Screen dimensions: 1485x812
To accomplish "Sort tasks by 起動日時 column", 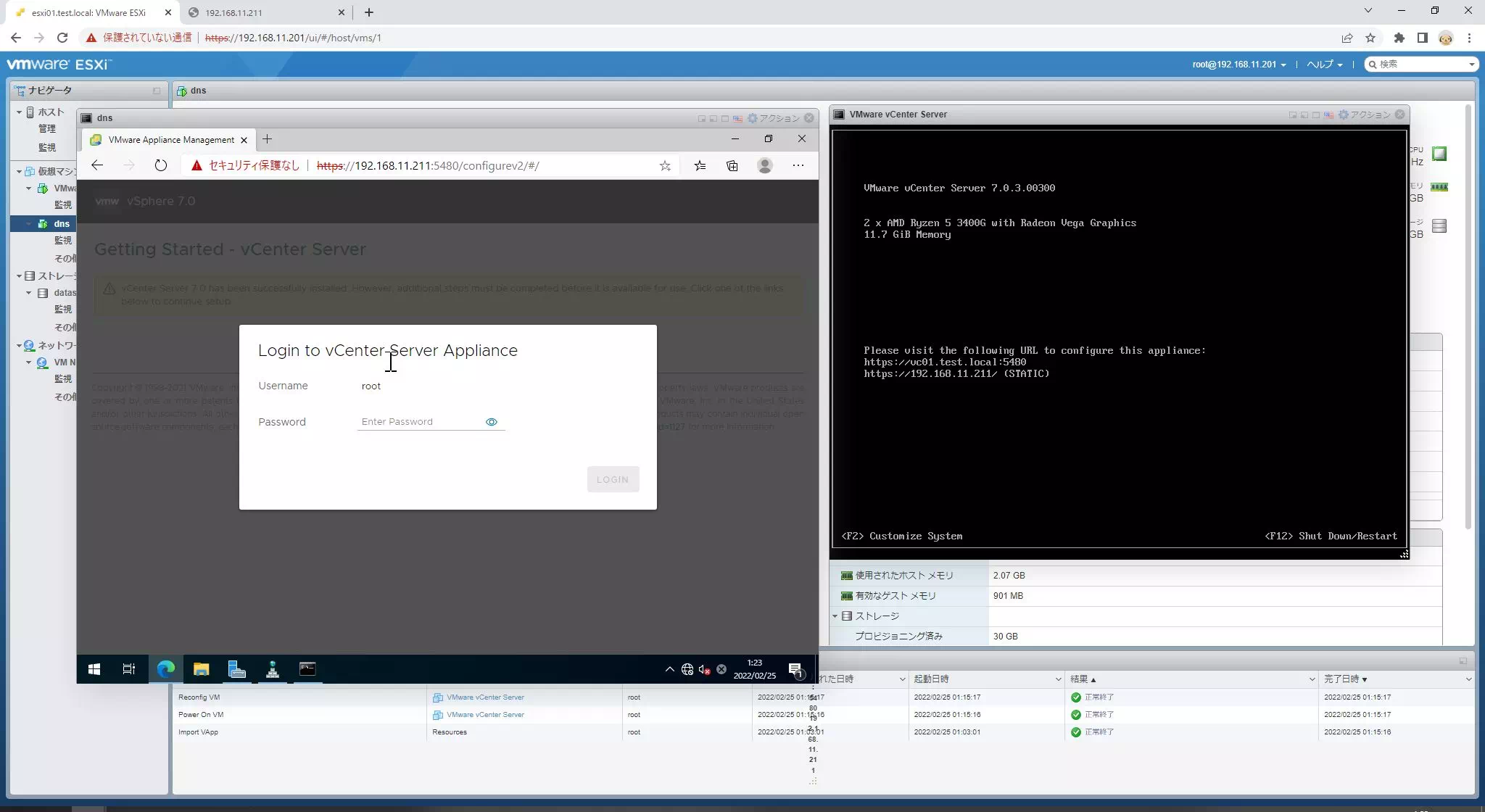I will (986, 679).
